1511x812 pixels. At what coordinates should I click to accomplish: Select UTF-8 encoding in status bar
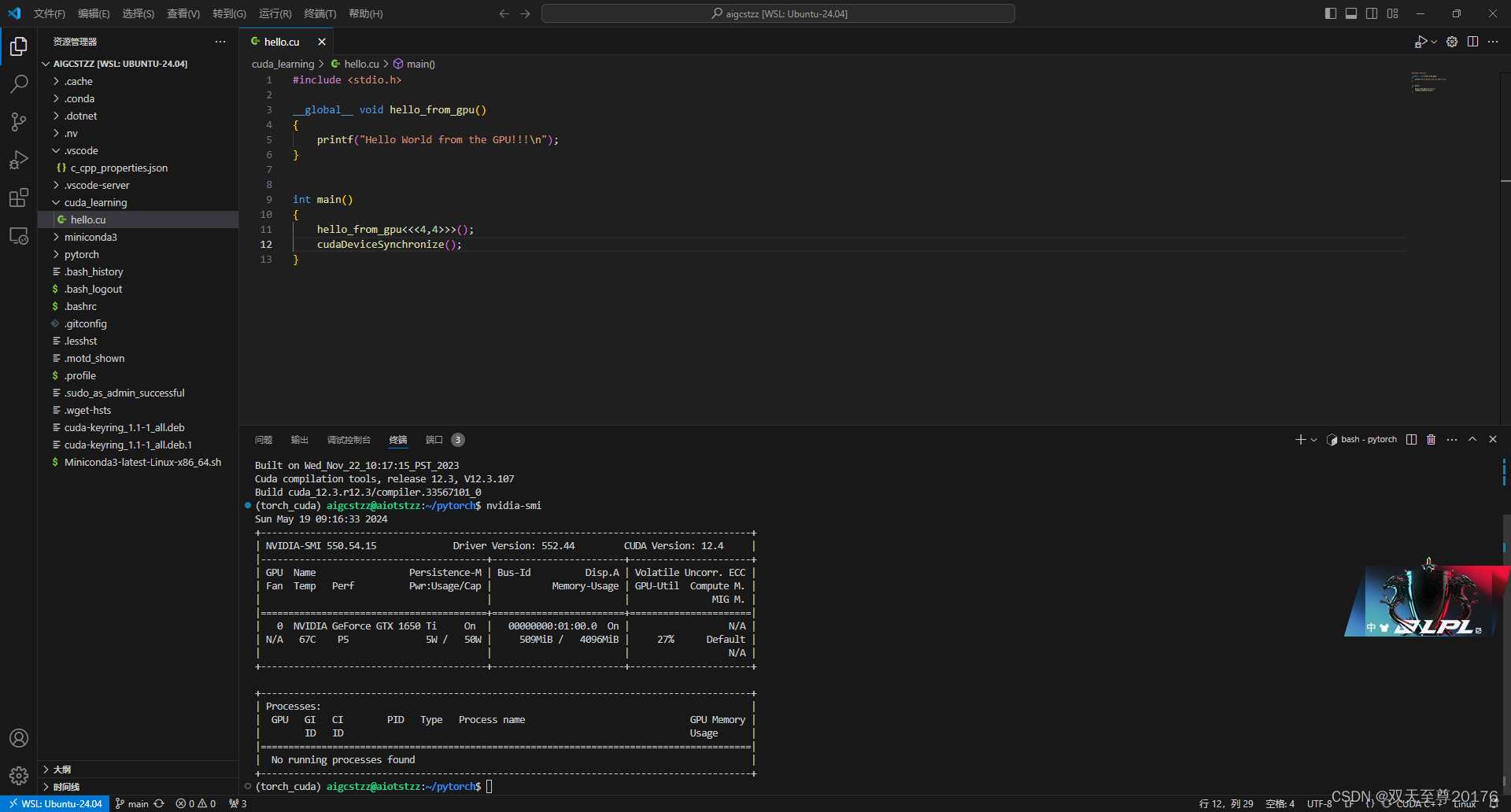pos(1319,803)
